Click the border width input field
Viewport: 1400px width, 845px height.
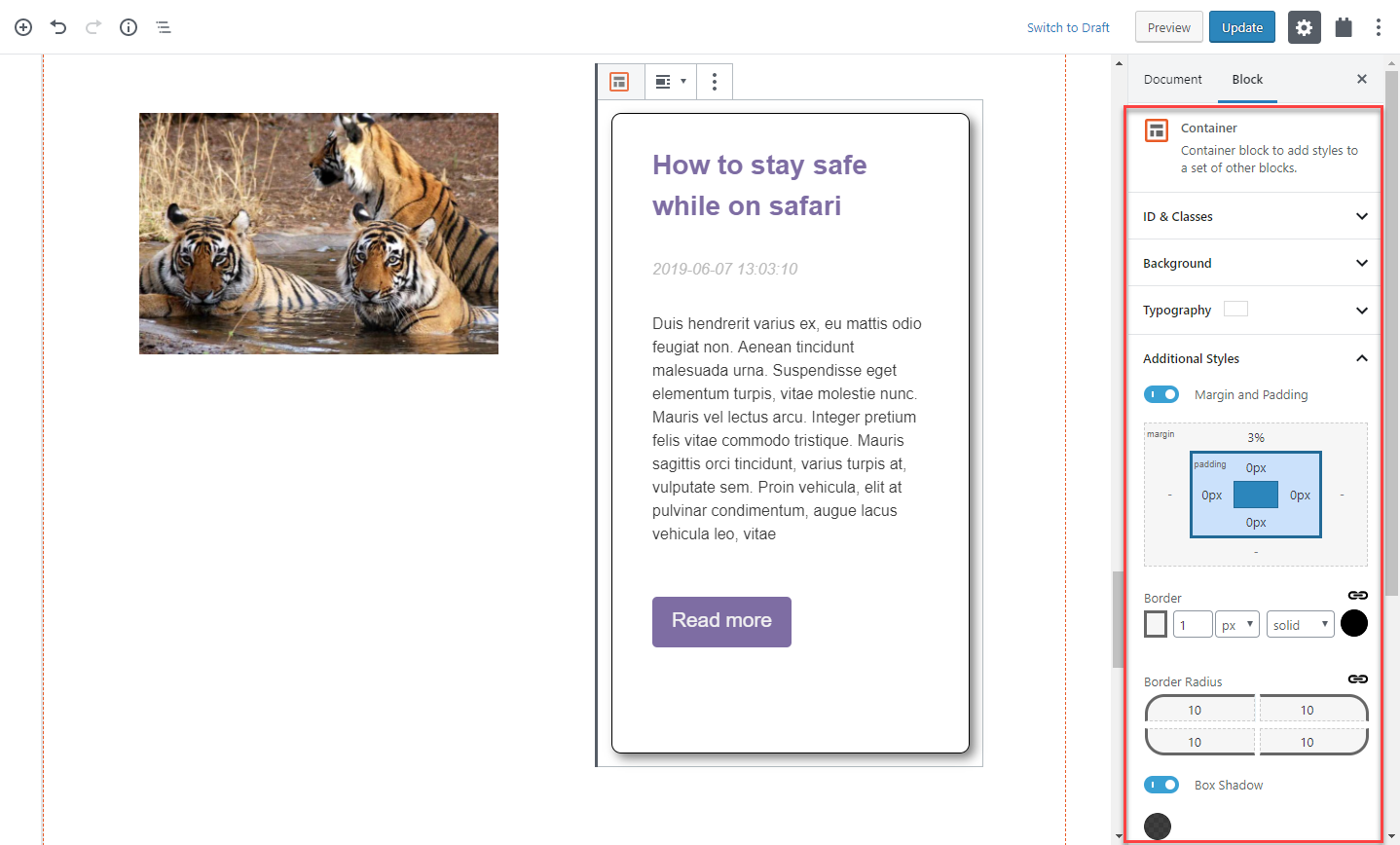pyautogui.click(x=1193, y=624)
